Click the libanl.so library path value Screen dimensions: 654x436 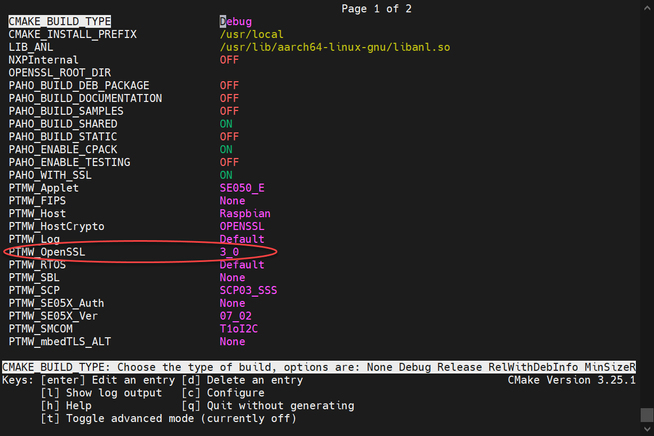click(326, 47)
